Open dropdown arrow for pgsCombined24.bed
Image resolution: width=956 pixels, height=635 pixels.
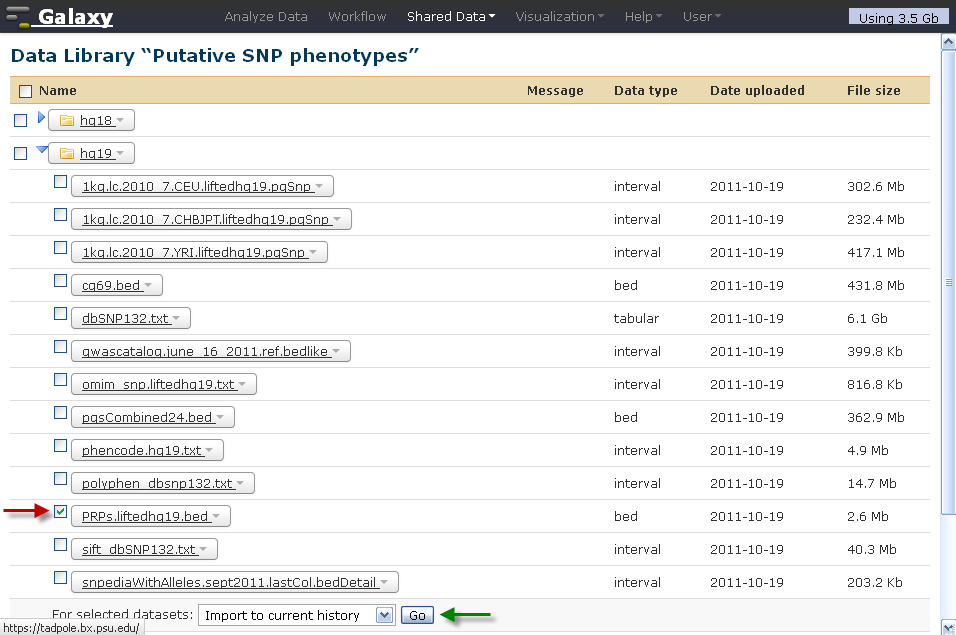coord(220,417)
